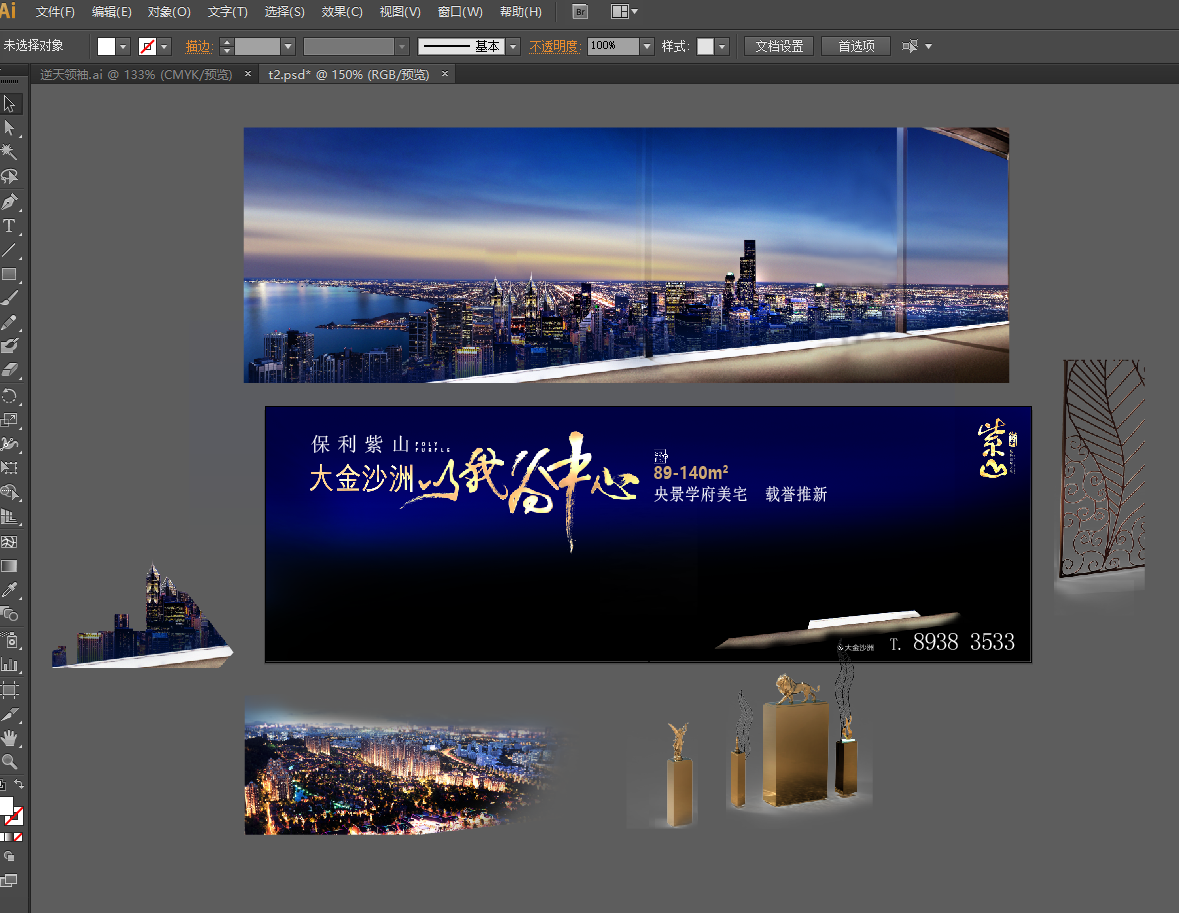Expand the opacity percentage dropdown
1179x913 pixels.
click(647, 47)
